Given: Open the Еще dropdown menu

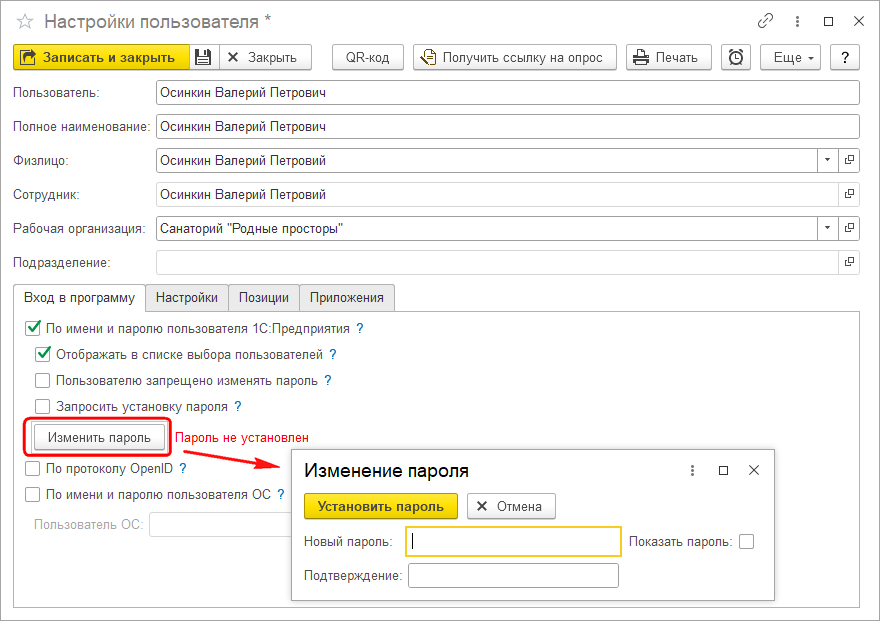Looking at the screenshot, I should click(x=790, y=57).
